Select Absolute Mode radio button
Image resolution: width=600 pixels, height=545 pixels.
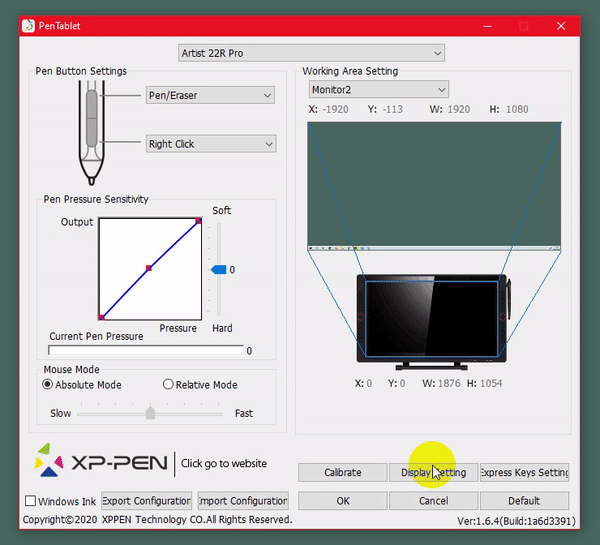(47, 384)
